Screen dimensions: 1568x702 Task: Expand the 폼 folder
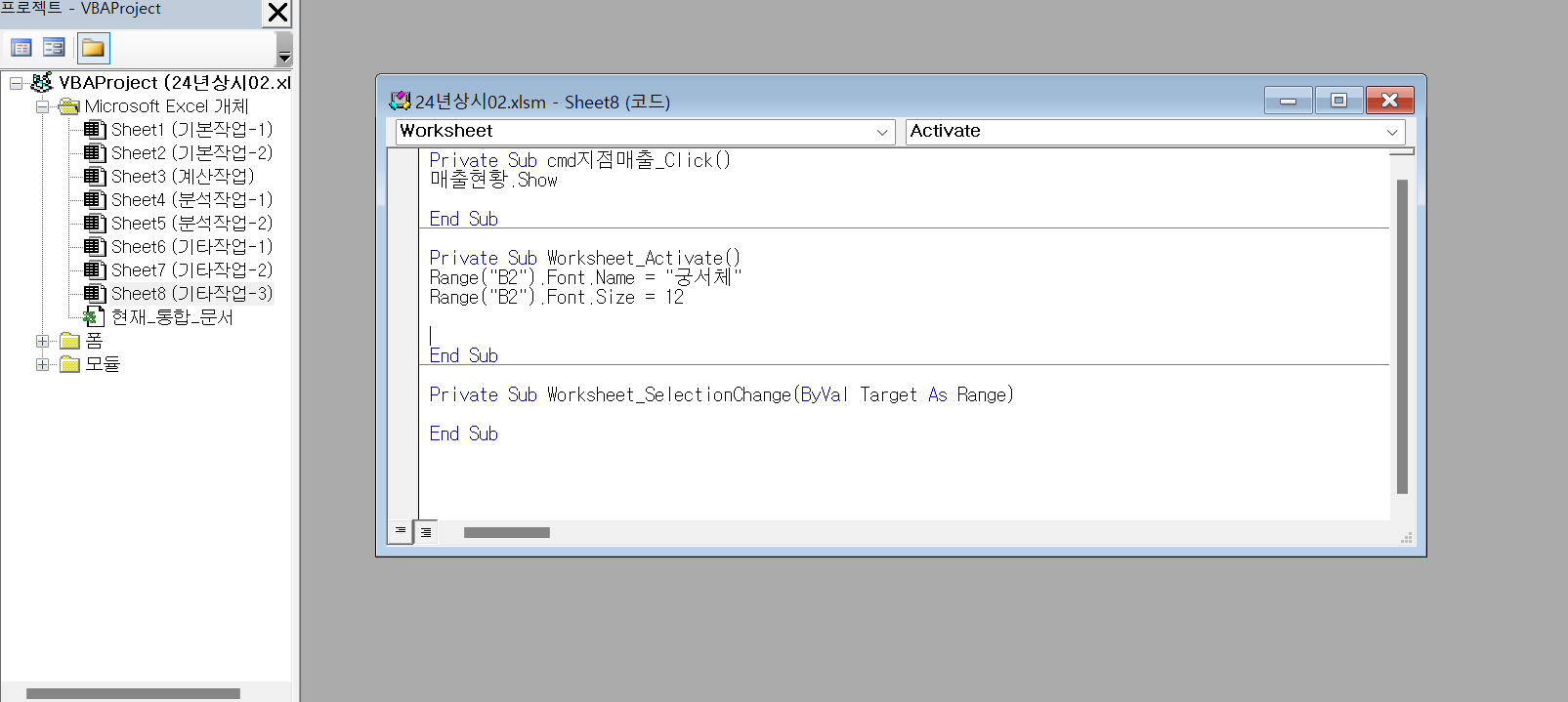point(42,341)
